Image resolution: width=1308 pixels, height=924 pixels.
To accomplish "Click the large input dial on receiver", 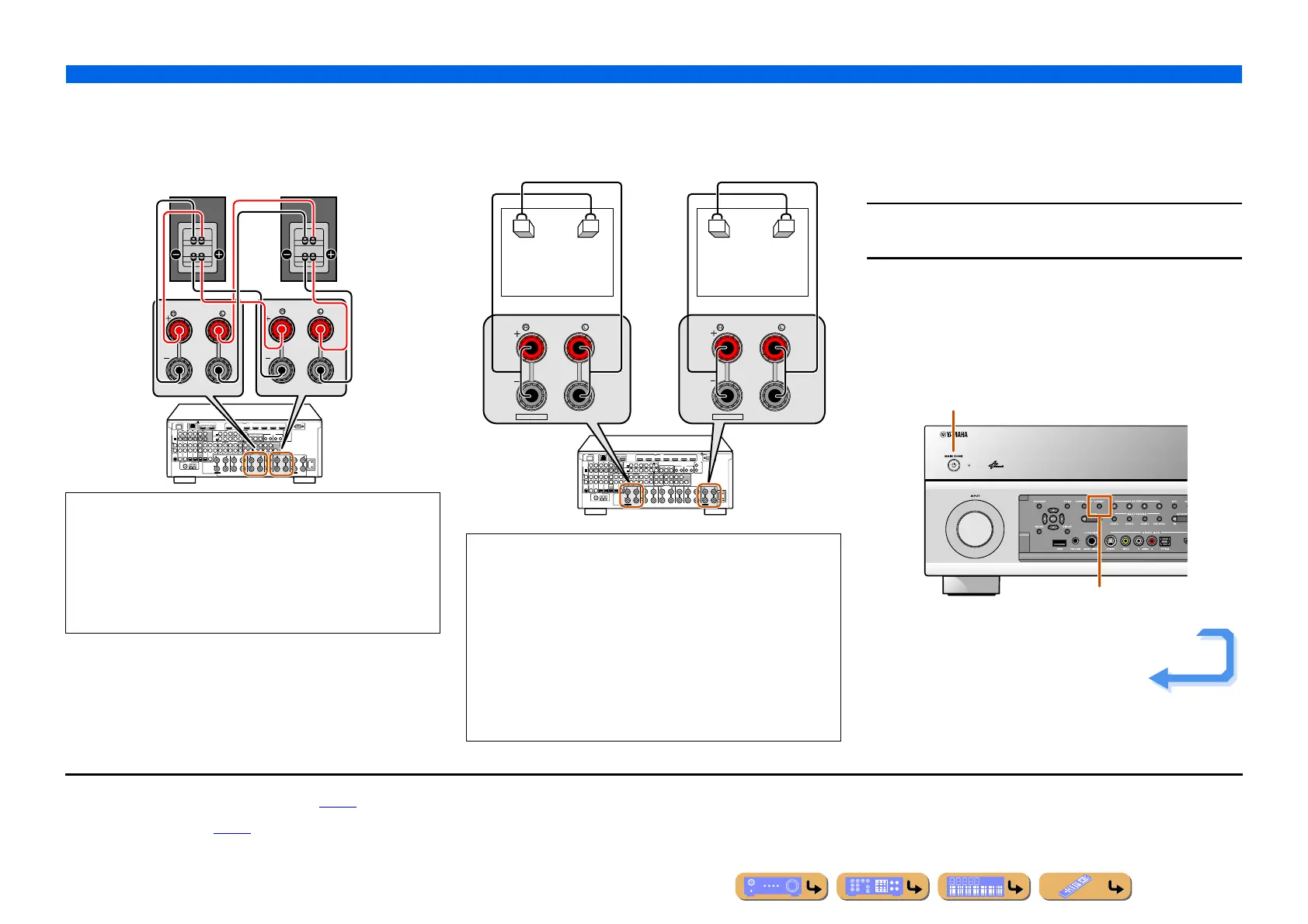I will (x=974, y=529).
